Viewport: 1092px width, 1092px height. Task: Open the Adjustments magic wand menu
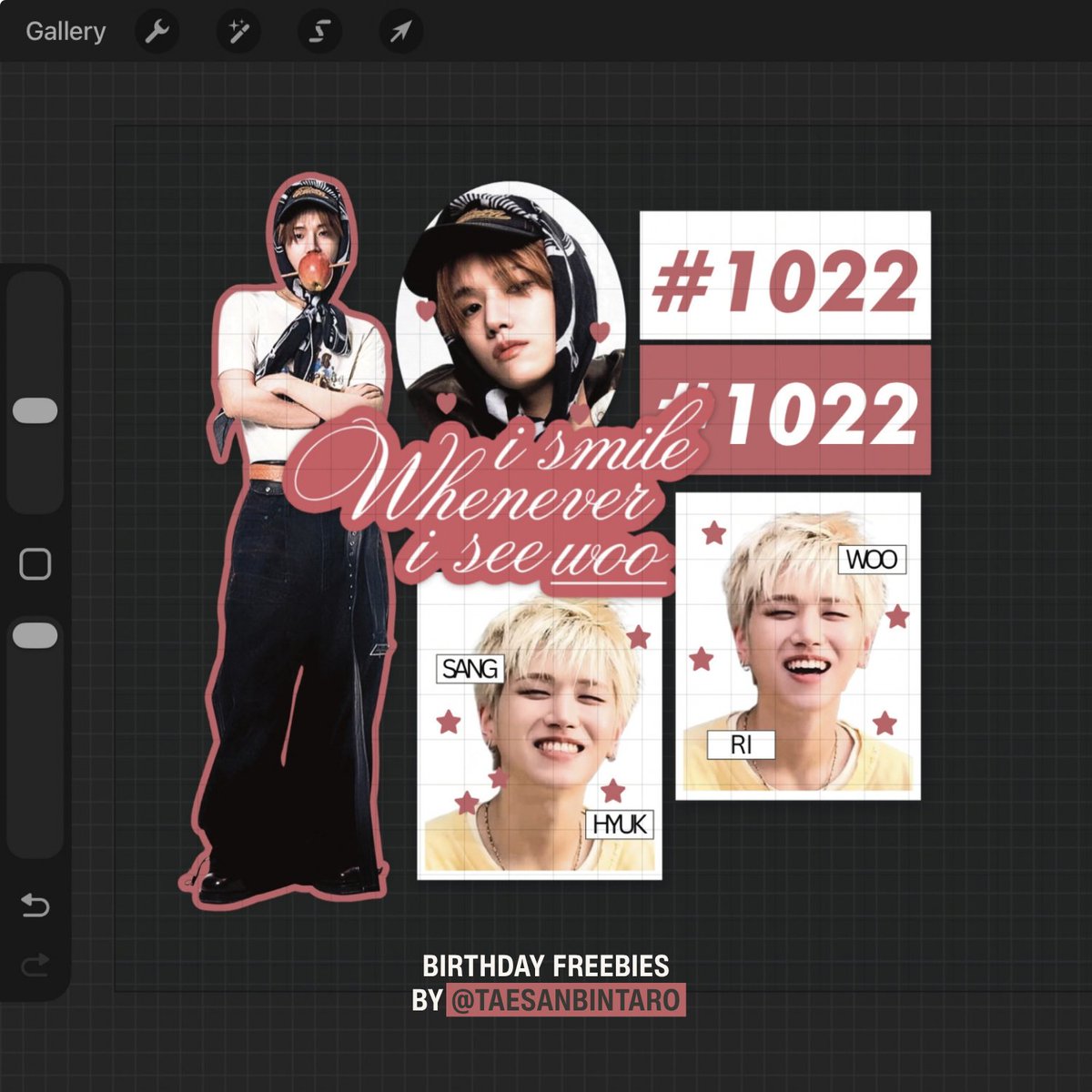click(x=238, y=32)
